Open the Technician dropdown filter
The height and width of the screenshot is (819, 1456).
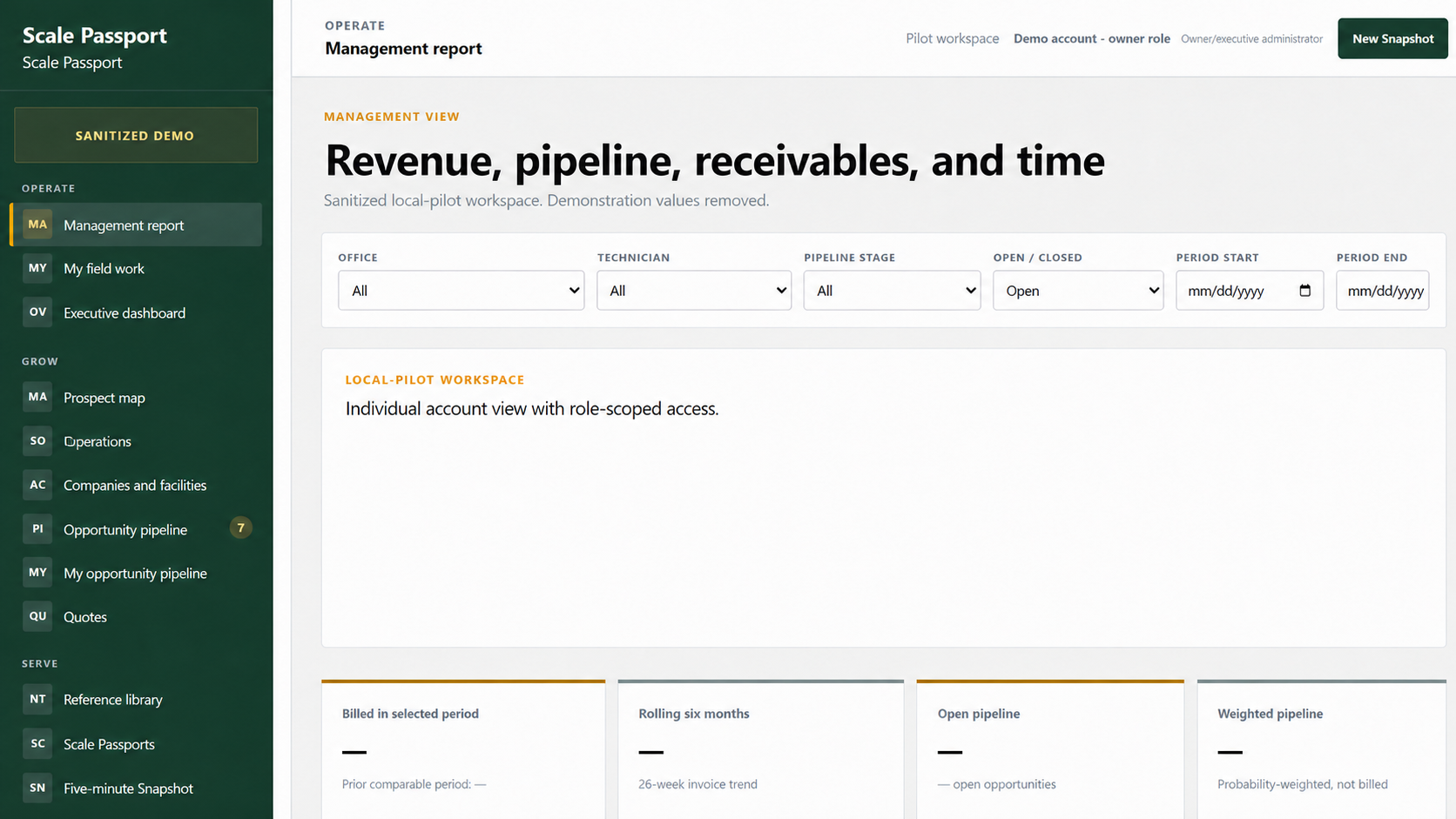(694, 291)
